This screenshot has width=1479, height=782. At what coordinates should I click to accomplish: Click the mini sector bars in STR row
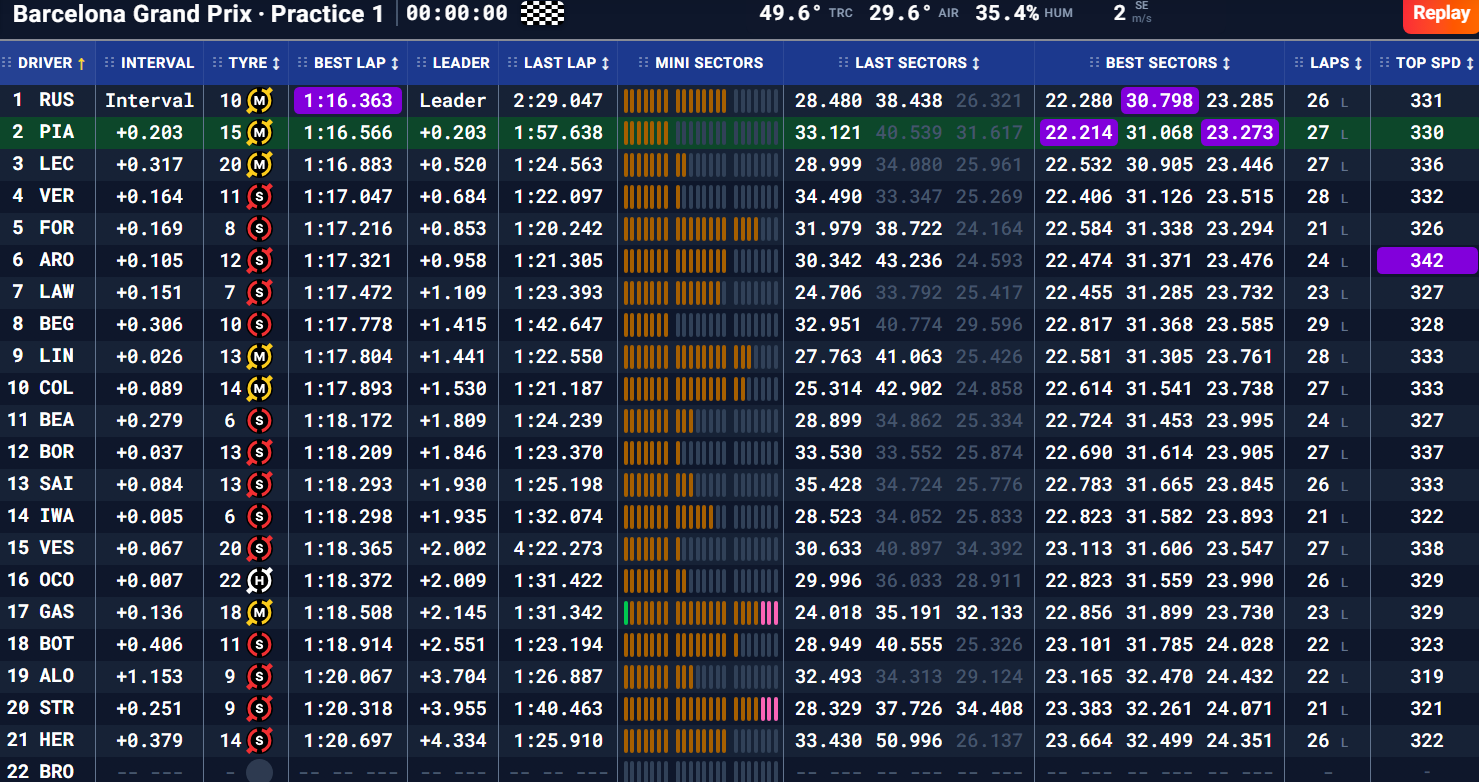701,708
